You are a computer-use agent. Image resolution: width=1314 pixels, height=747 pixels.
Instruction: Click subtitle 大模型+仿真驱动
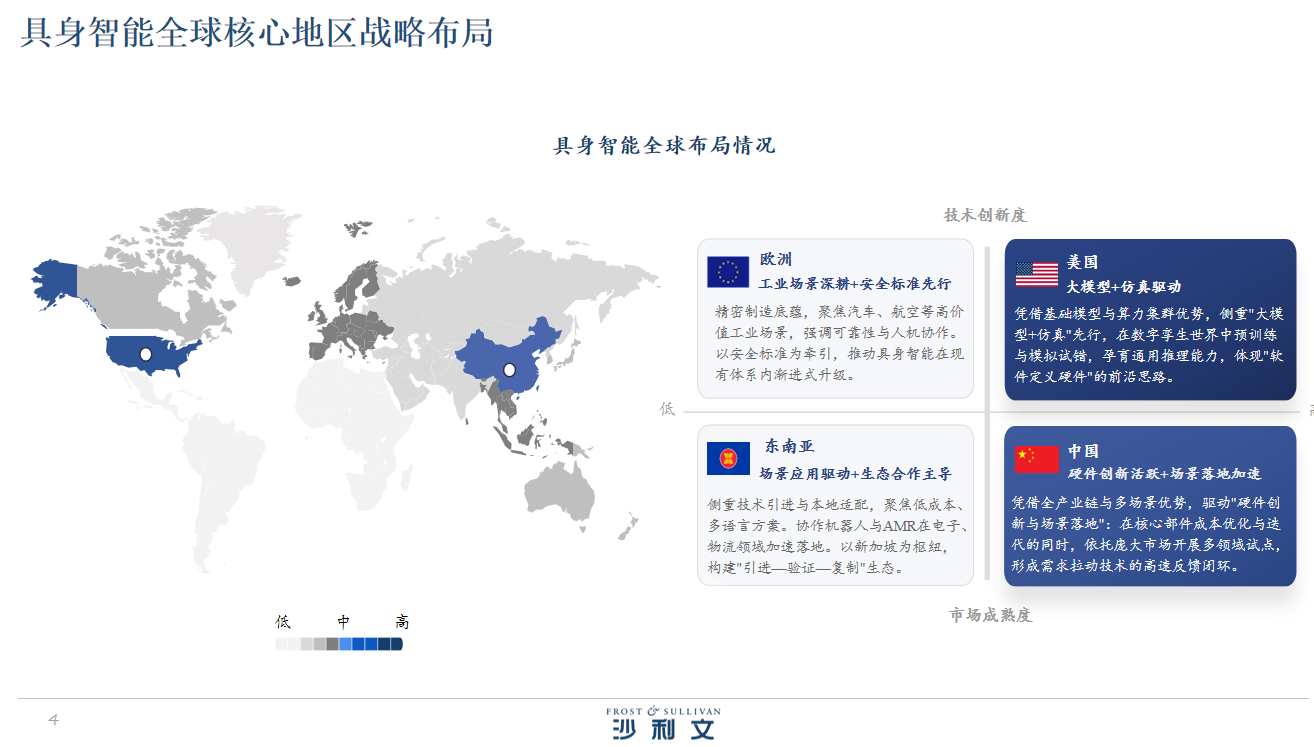tap(1124, 287)
